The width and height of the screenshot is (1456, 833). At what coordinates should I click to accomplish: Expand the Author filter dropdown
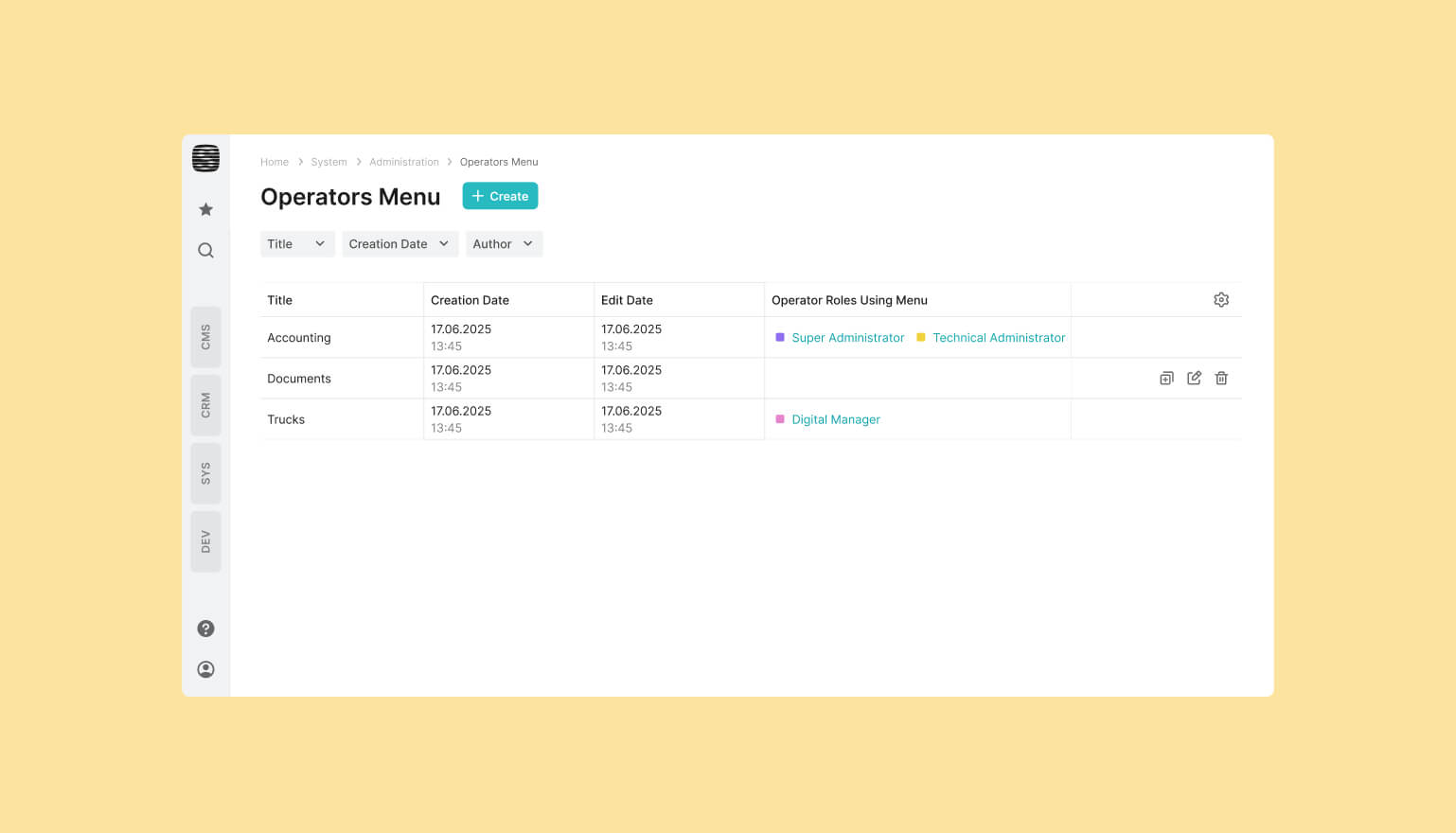pyautogui.click(x=503, y=244)
